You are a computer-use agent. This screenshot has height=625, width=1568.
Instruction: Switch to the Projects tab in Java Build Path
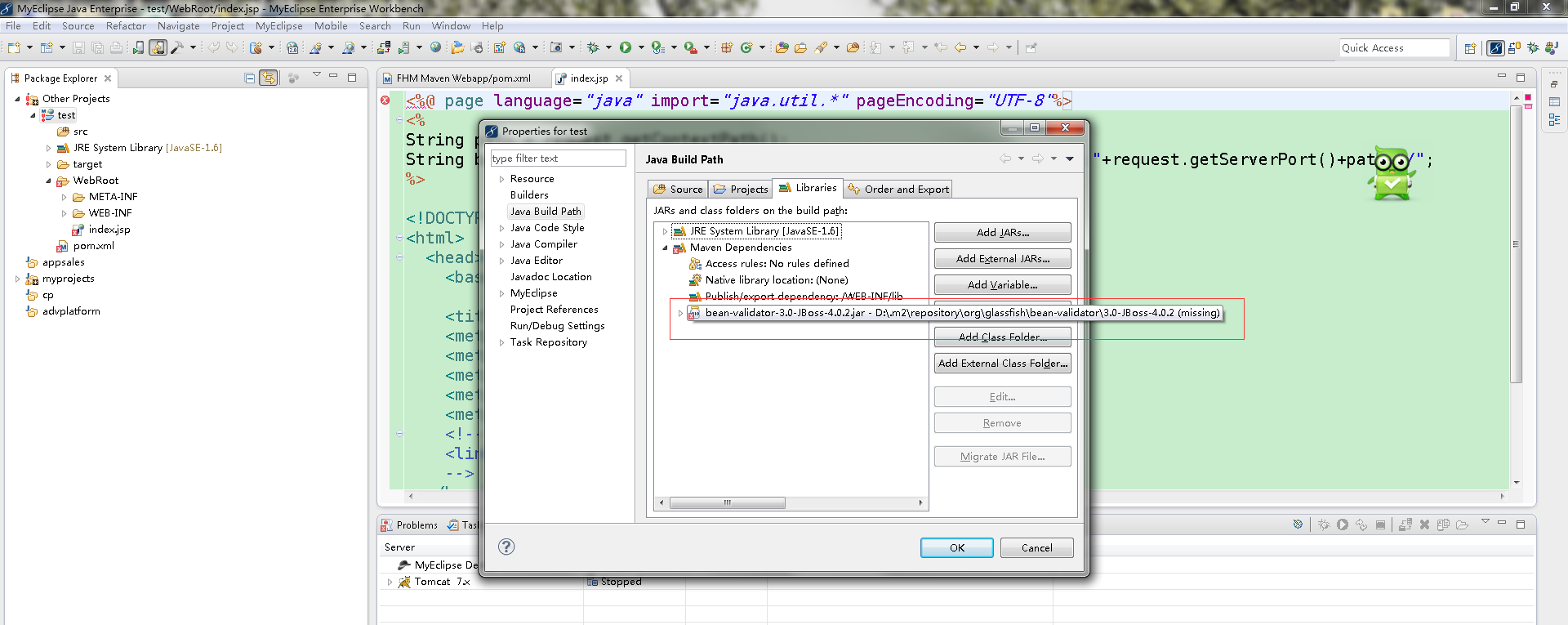[x=740, y=189]
